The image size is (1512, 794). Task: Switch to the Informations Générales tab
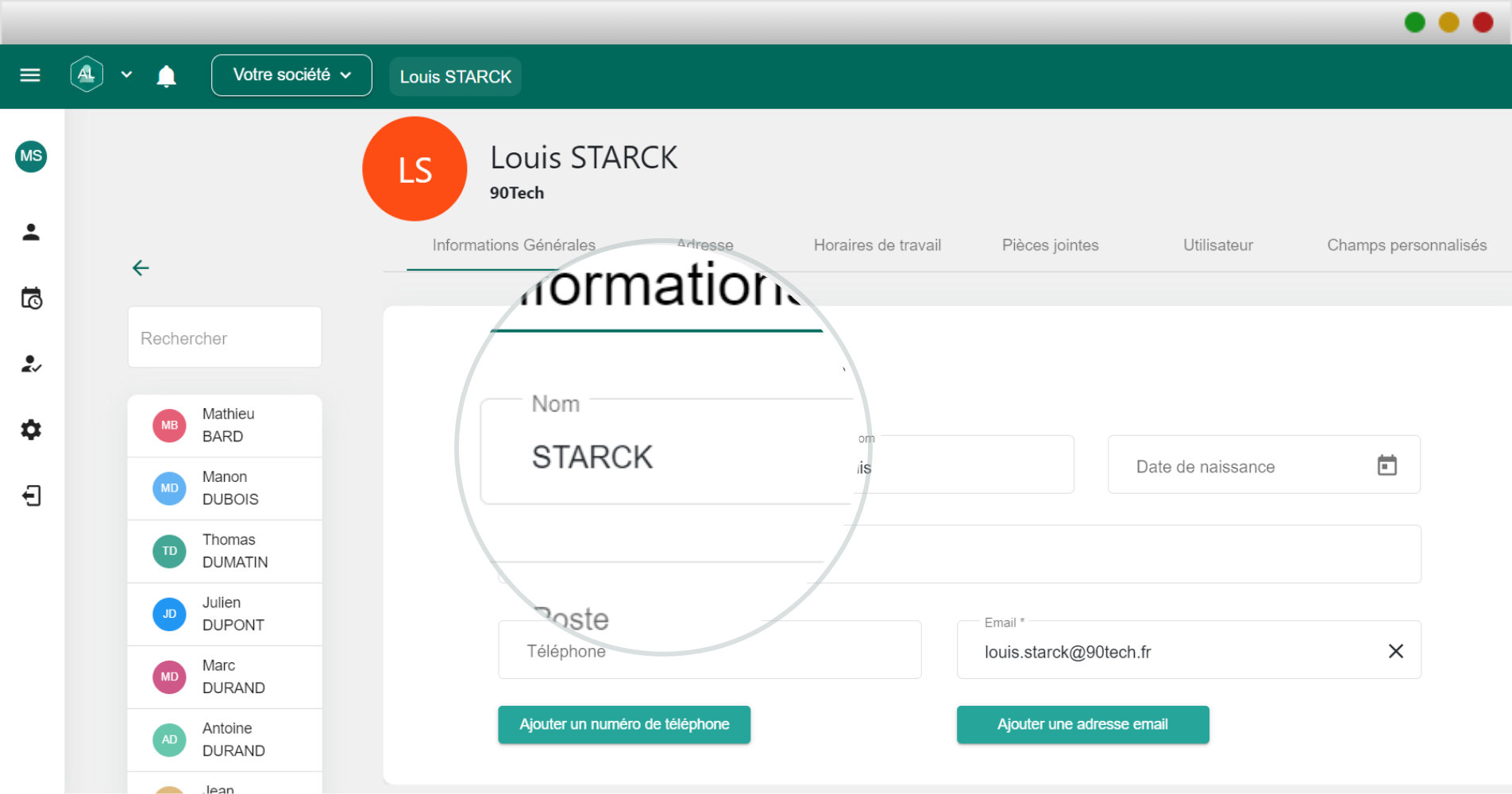pyautogui.click(x=513, y=245)
